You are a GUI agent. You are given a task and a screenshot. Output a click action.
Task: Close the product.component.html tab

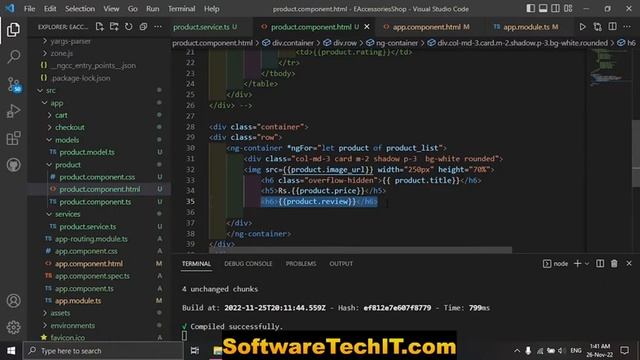pos(367,27)
